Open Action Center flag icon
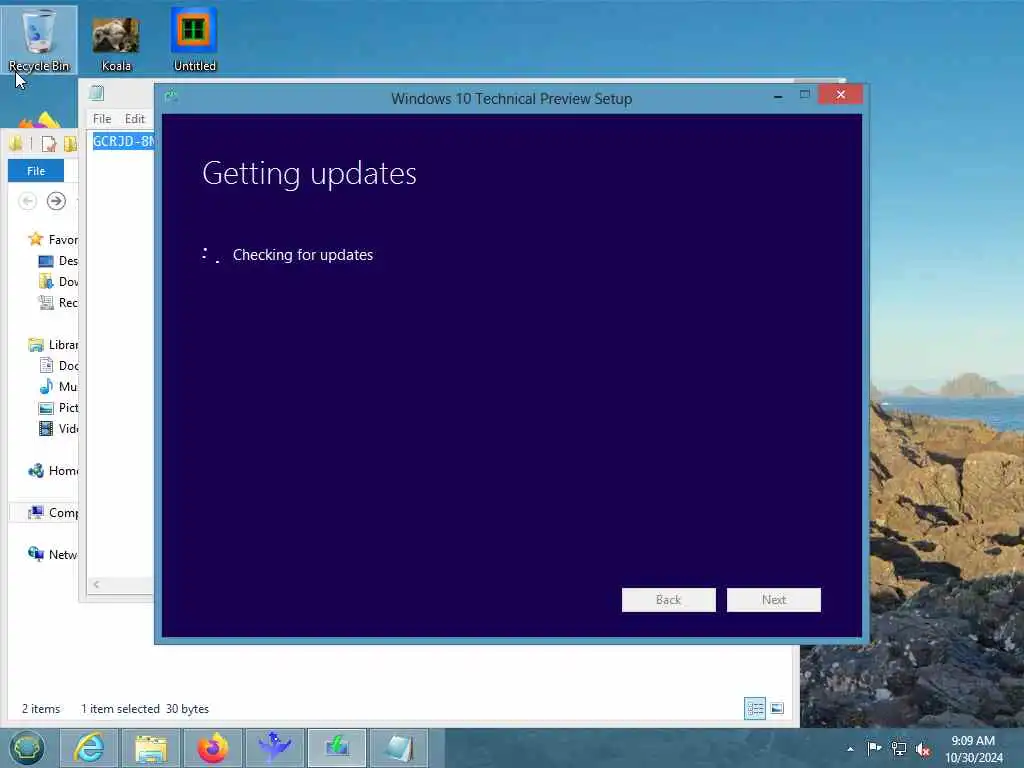Viewport: 1024px width, 768px height. [874, 748]
